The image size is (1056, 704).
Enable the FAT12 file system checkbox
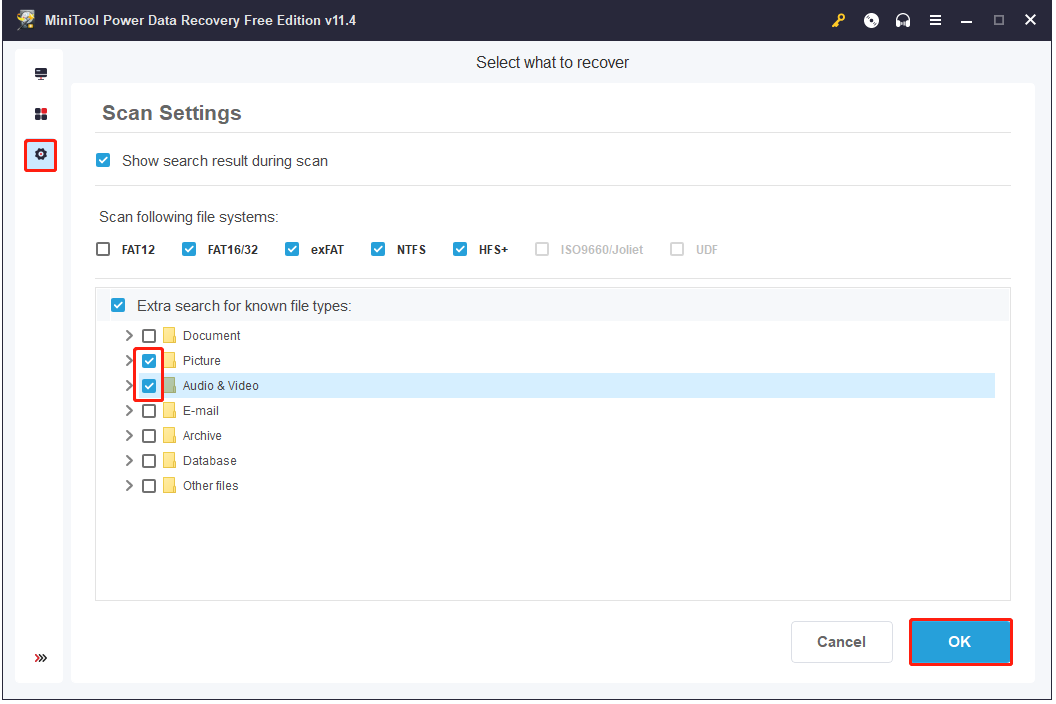point(103,249)
